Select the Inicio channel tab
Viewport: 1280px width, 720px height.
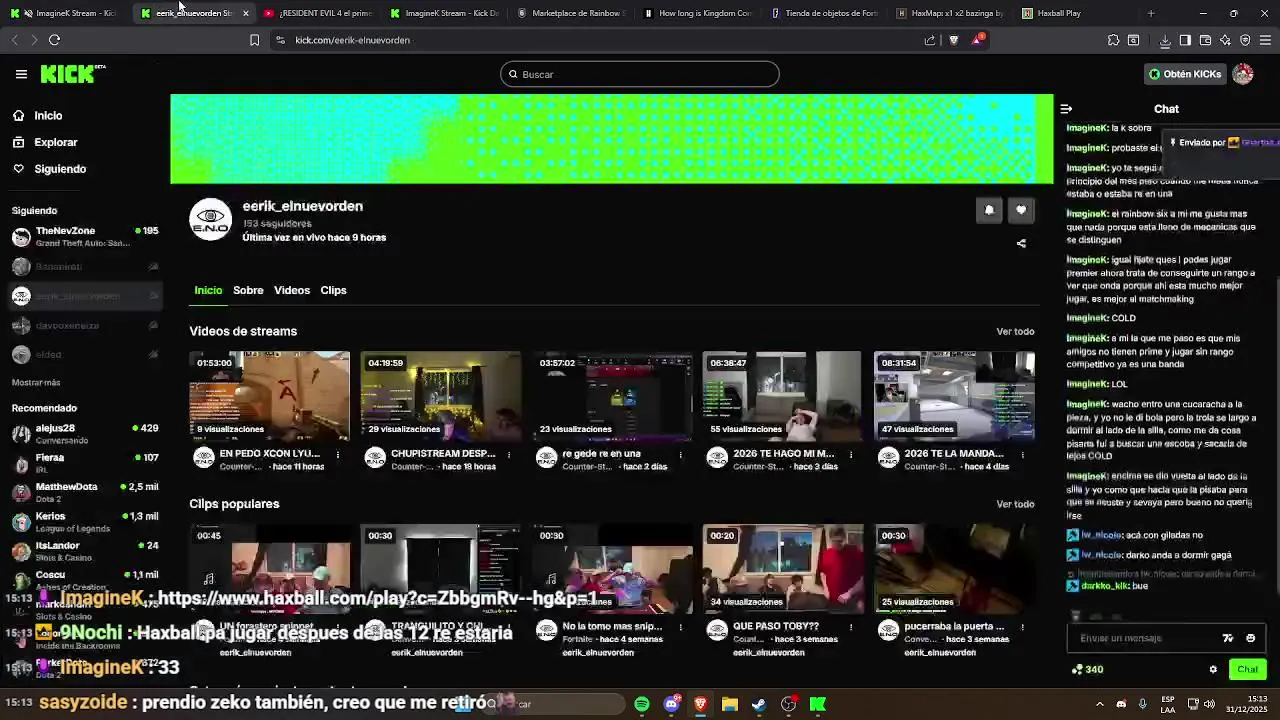pos(208,290)
